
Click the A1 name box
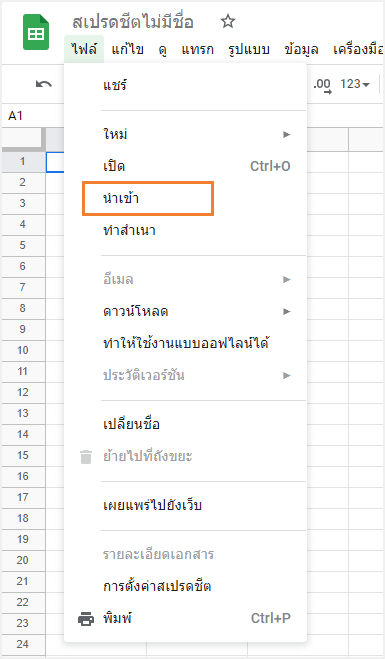pos(16,116)
